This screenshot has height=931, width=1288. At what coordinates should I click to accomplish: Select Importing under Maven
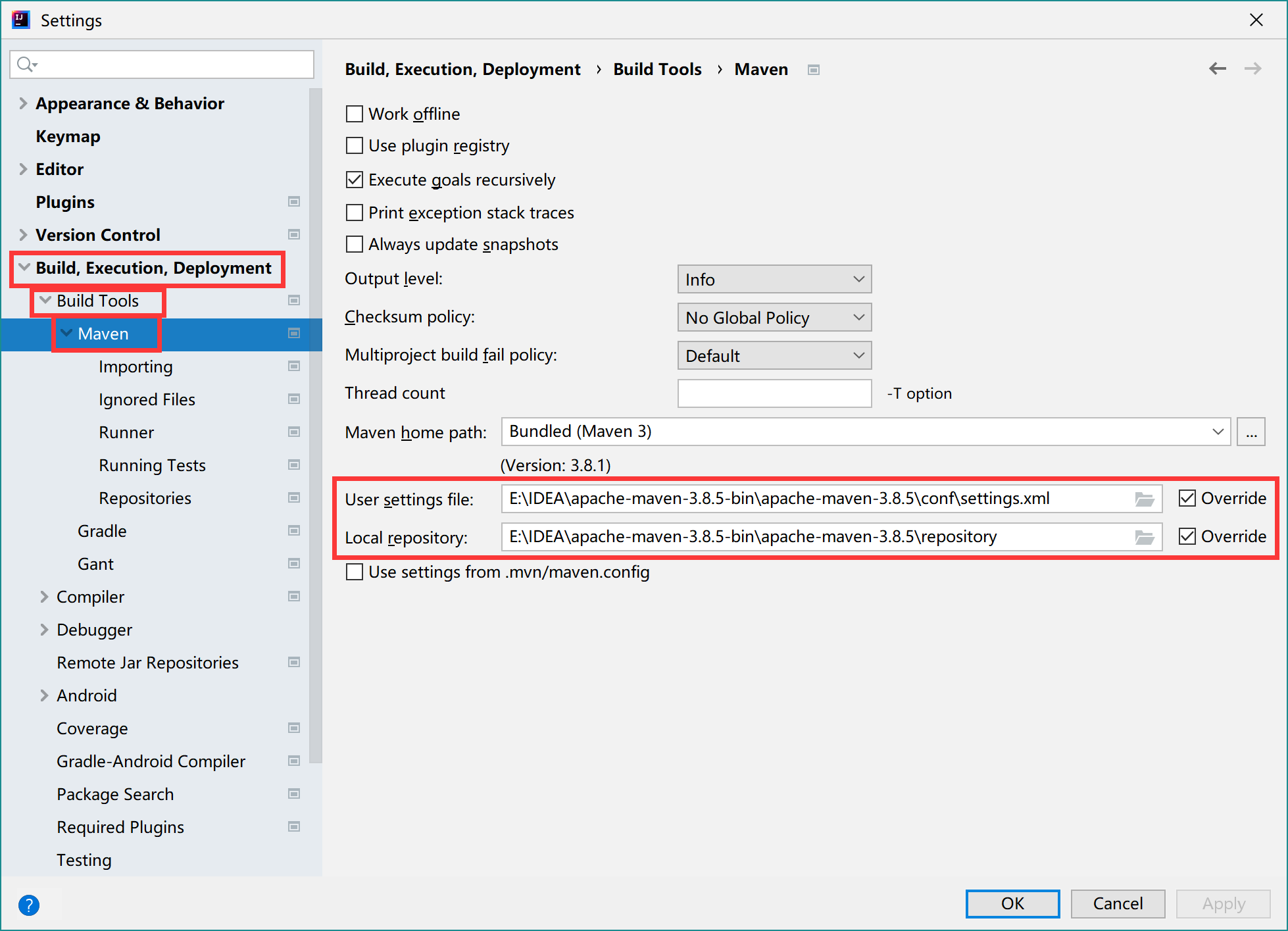pyautogui.click(x=136, y=366)
